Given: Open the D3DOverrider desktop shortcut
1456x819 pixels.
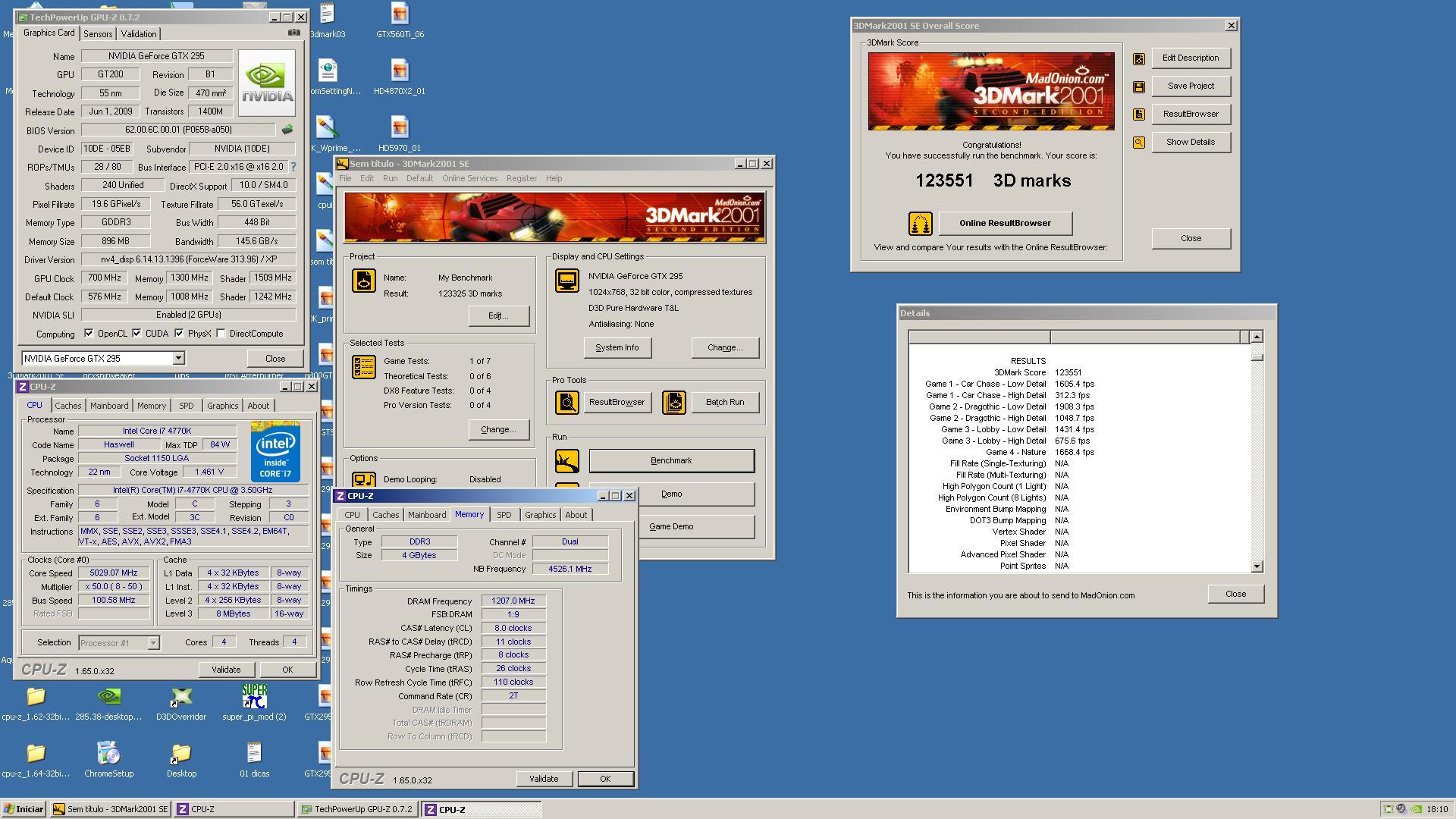Looking at the screenshot, I should pos(181,703).
